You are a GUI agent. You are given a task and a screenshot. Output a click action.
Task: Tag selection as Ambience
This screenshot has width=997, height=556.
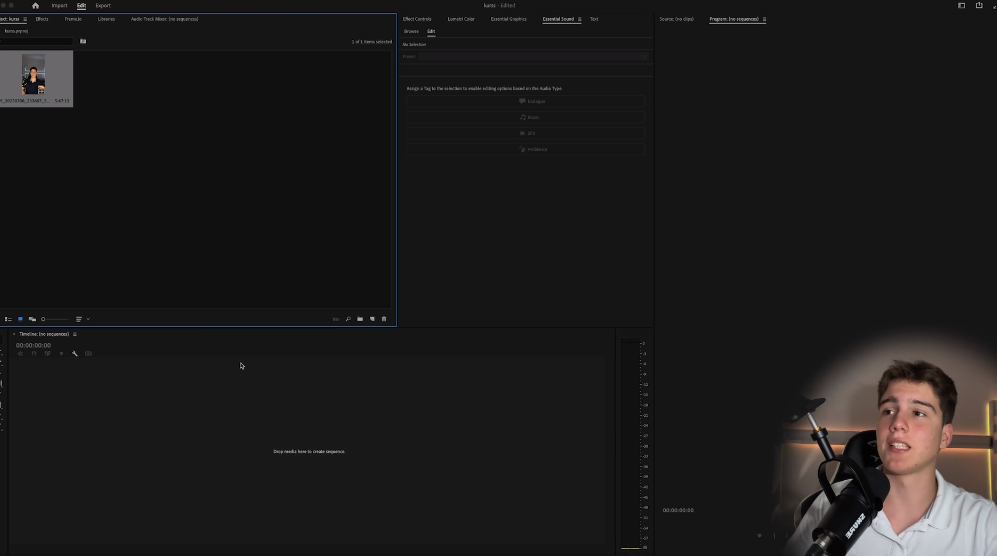[525, 149]
